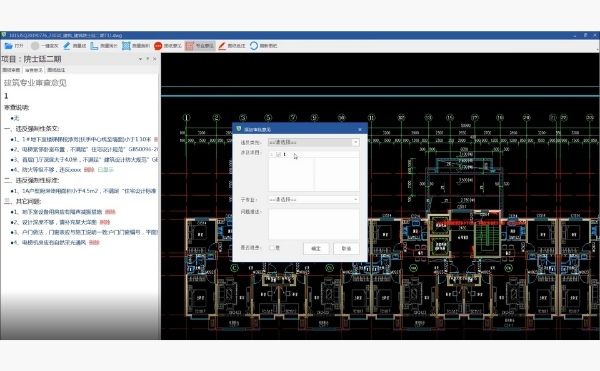Select the gray circle one-key gray tool

coord(35,46)
